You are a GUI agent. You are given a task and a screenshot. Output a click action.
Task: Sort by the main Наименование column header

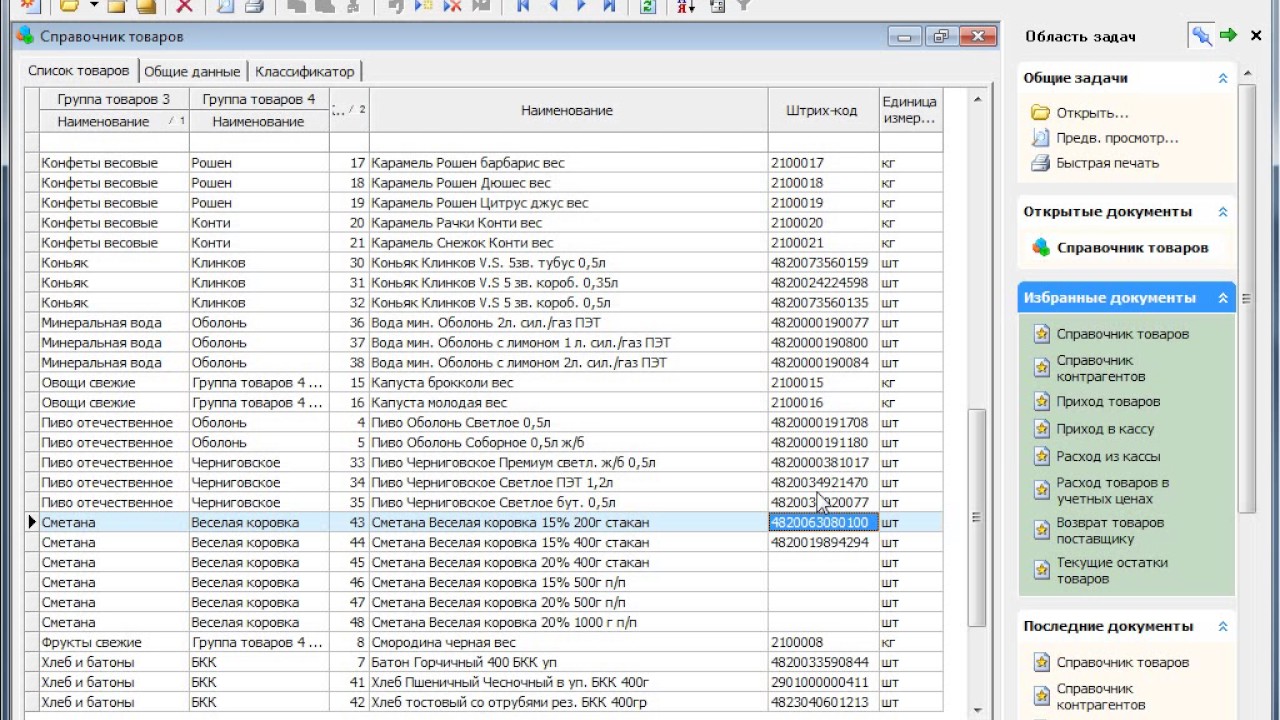567,111
